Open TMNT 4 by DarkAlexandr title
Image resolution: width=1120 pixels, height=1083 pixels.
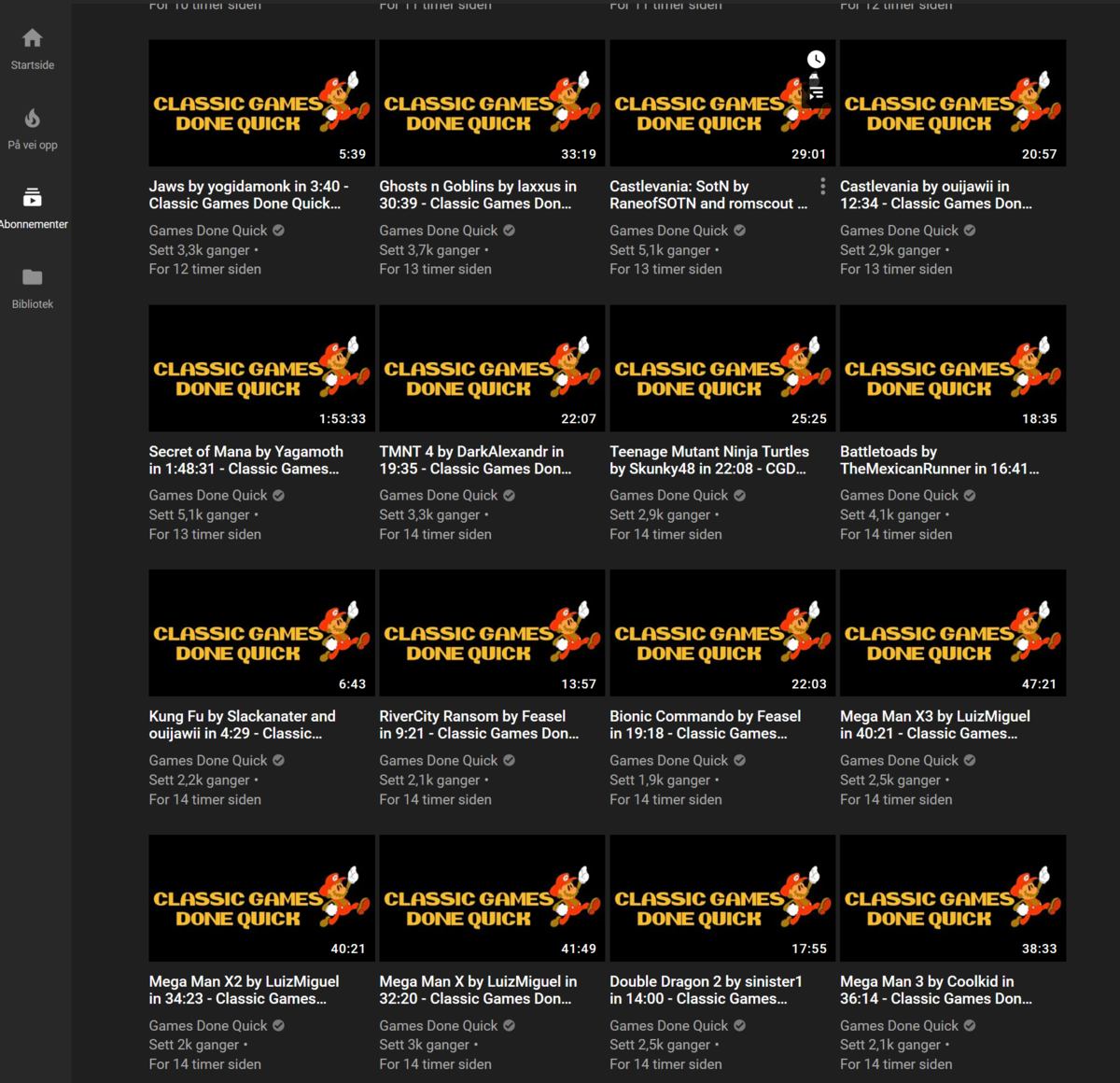point(475,460)
